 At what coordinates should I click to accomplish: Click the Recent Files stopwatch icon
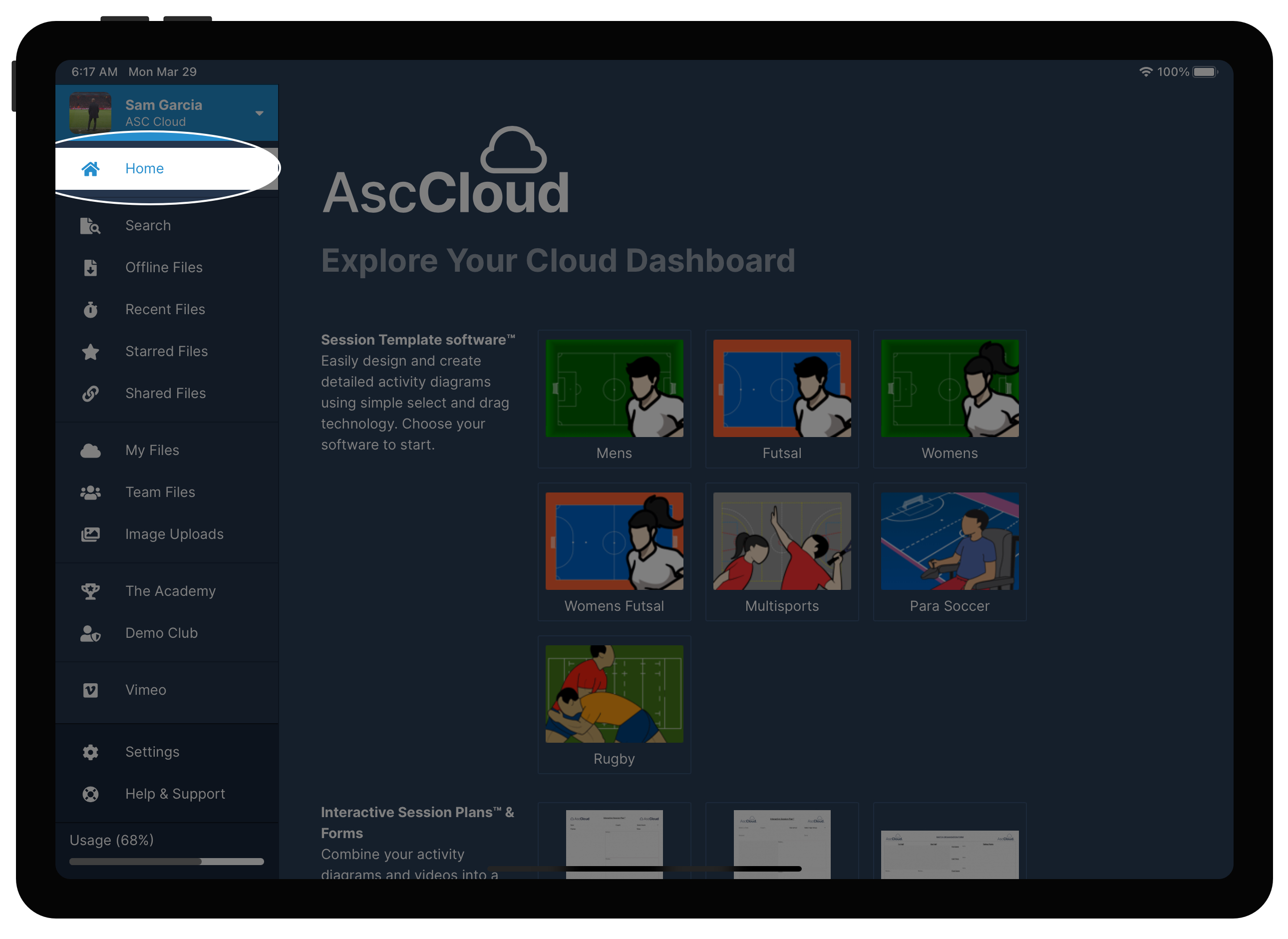[x=90, y=310]
